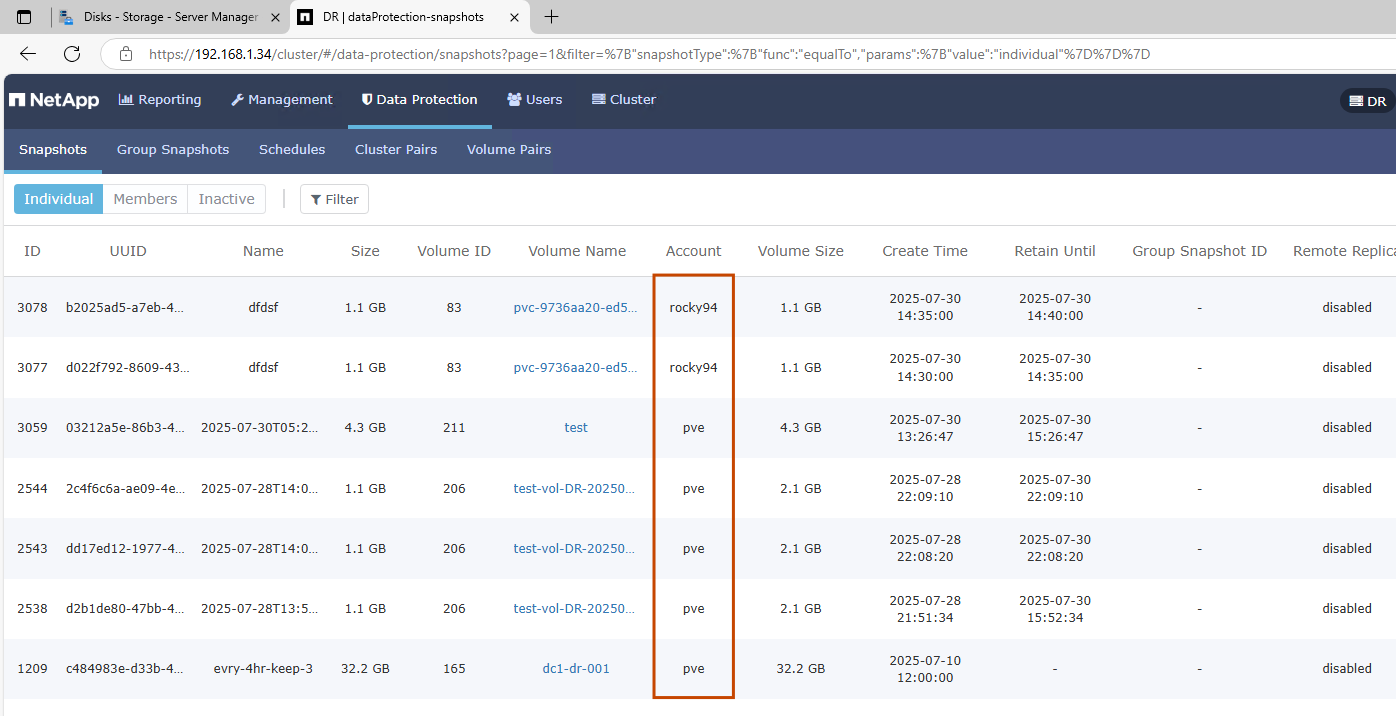Click create time 2025-07-10 12:00:00
The width and height of the screenshot is (1396, 716).
click(x=925, y=669)
